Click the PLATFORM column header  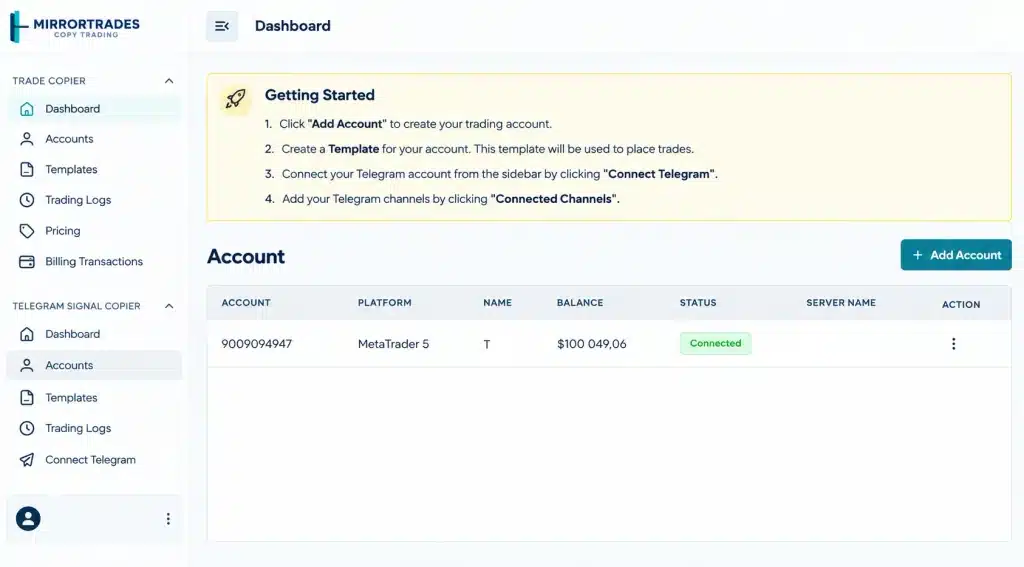385,302
